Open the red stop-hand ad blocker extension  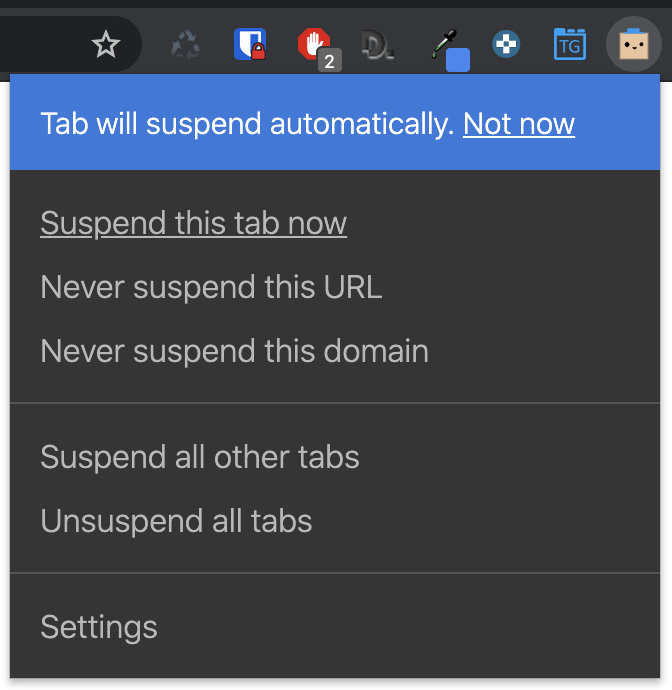click(313, 43)
